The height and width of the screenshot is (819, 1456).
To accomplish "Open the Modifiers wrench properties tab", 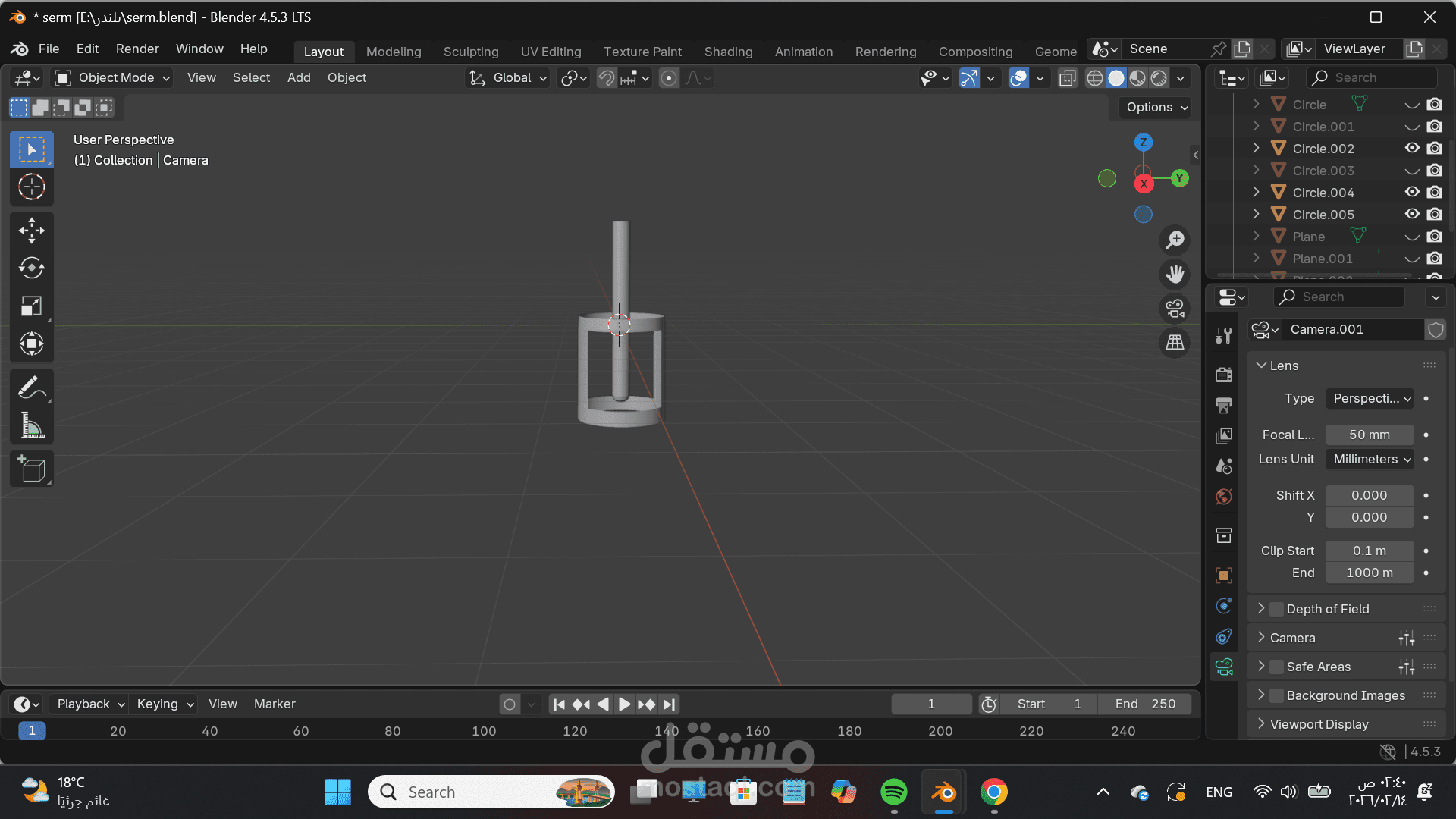I will pos(1223,336).
